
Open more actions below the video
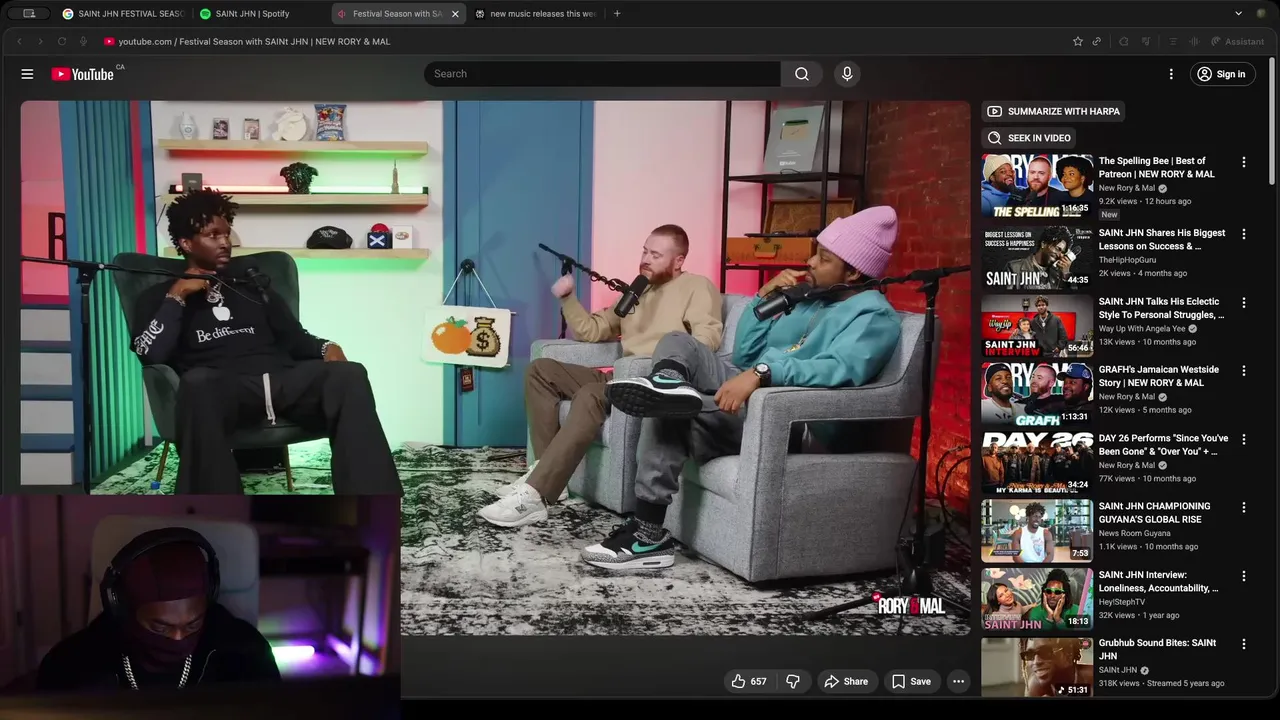coord(958,681)
